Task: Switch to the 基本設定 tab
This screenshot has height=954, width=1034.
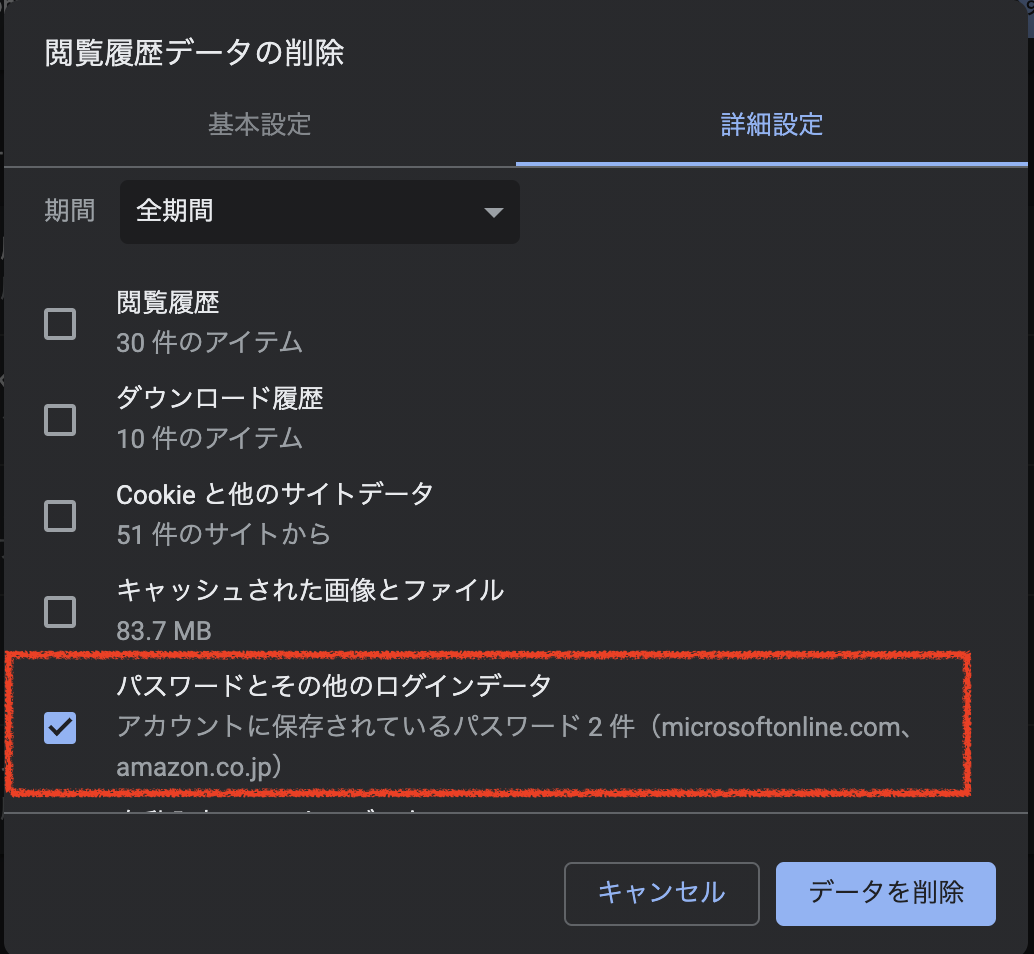Action: [x=260, y=125]
